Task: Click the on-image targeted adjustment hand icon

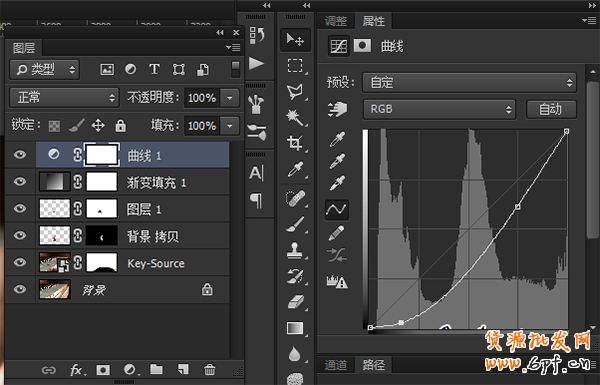Action: [337, 109]
